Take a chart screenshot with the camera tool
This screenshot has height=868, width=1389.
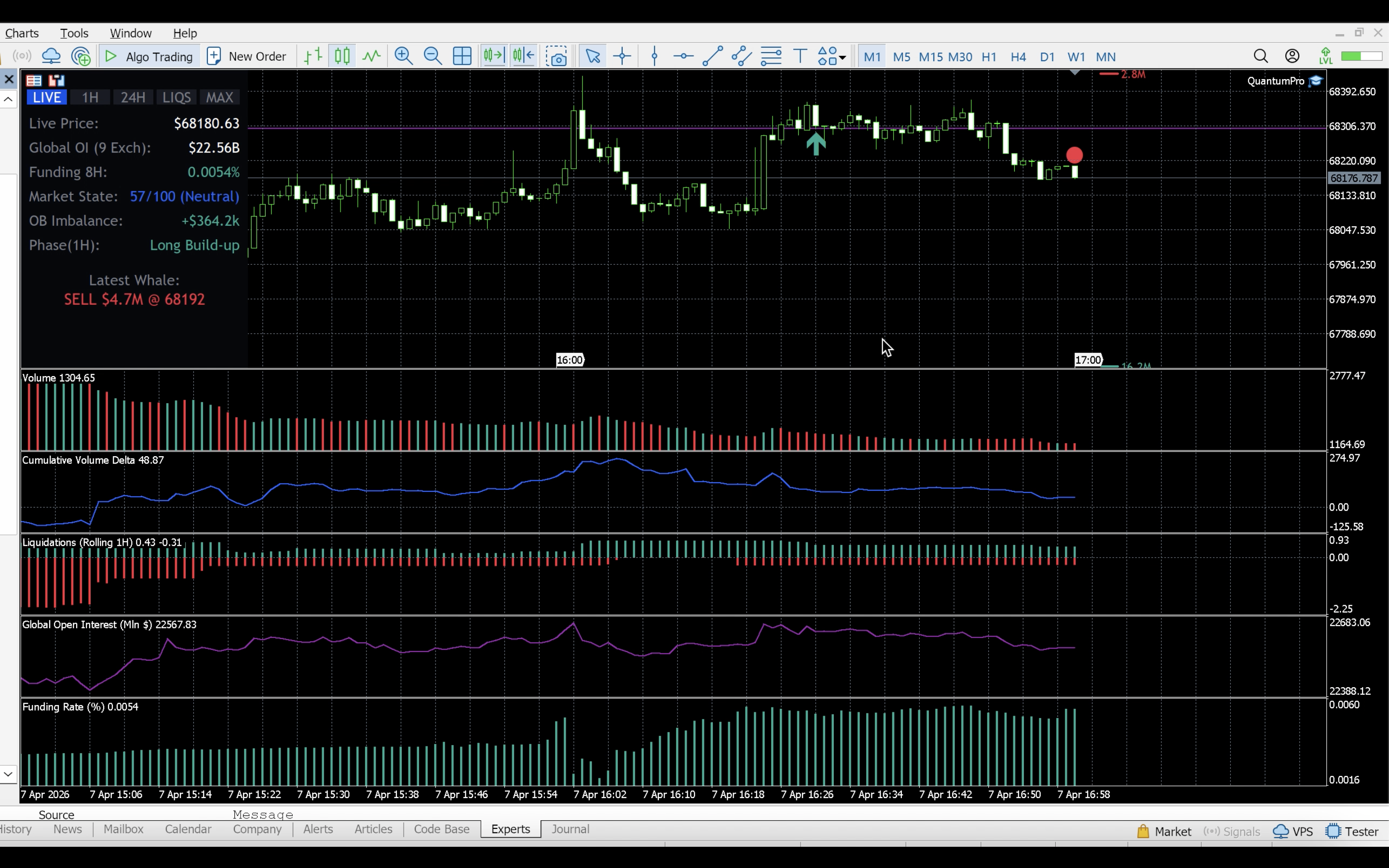556,55
